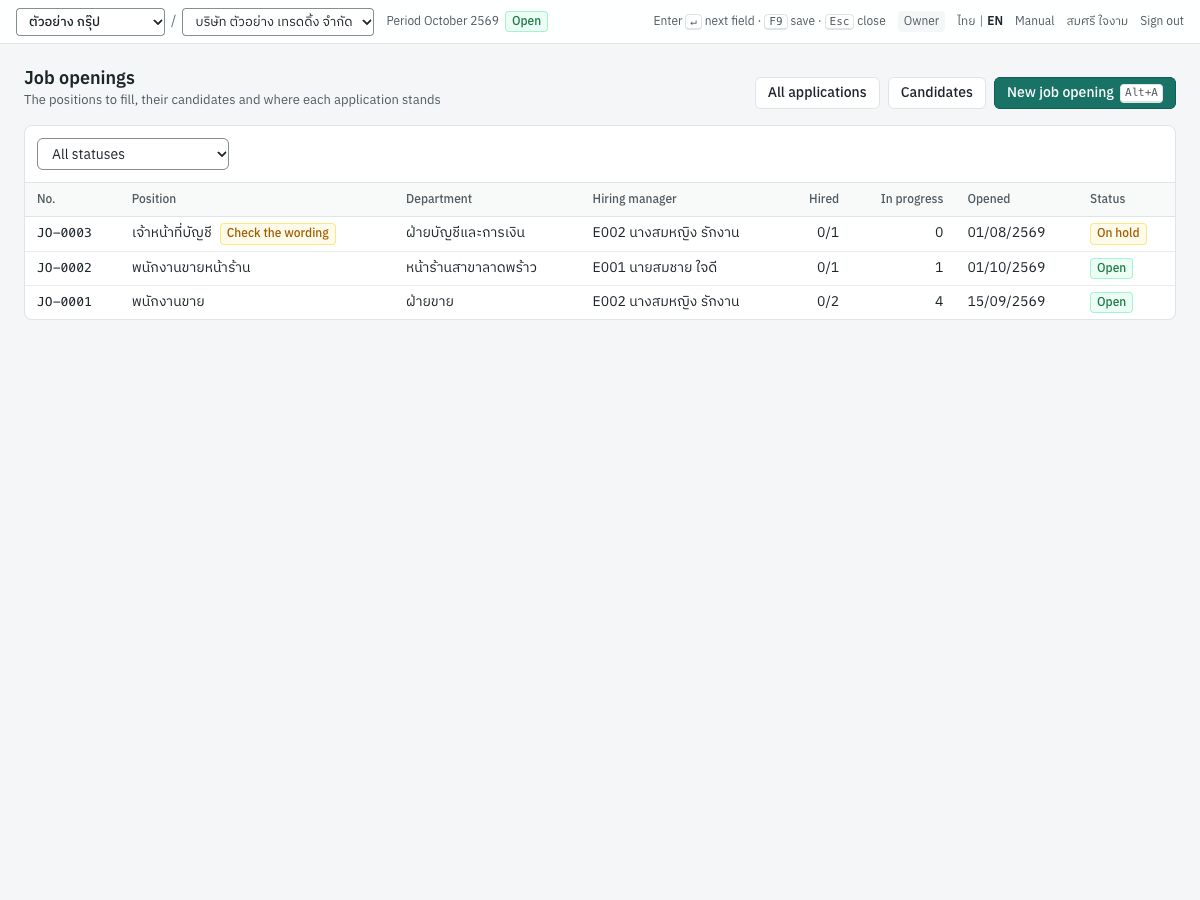Click position เจ้าหน้าที่บัญชี
This screenshot has height=900, width=1200.
(x=172, y=233)
